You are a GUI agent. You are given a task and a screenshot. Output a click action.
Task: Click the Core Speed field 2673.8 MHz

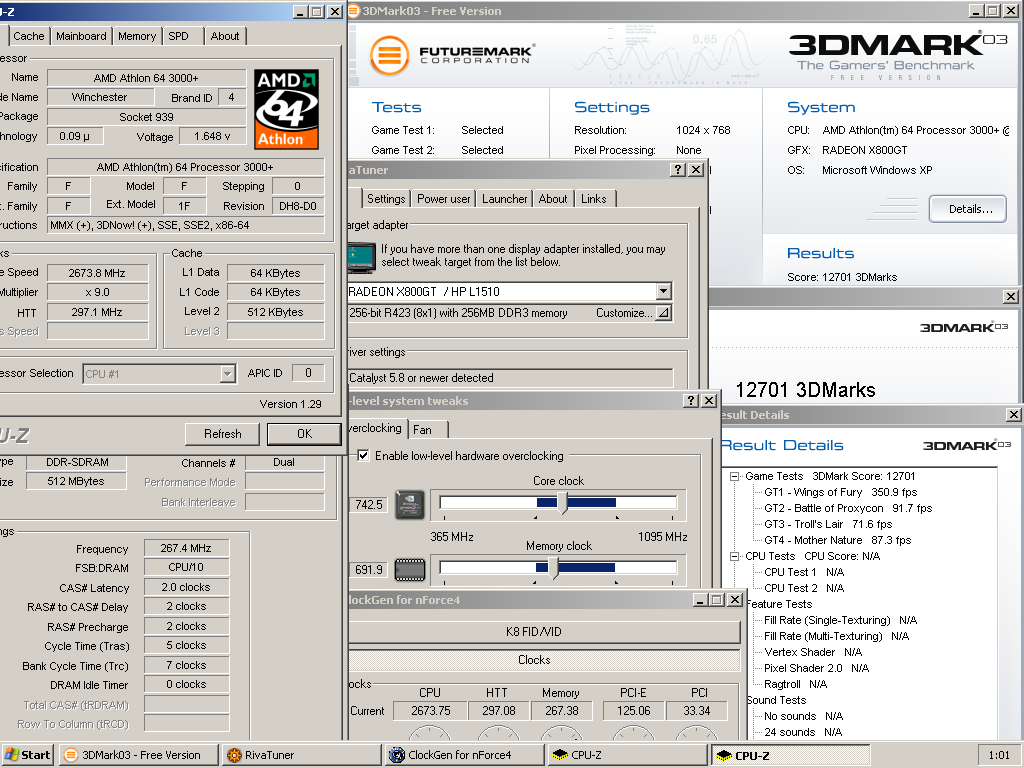coord(97,273)
